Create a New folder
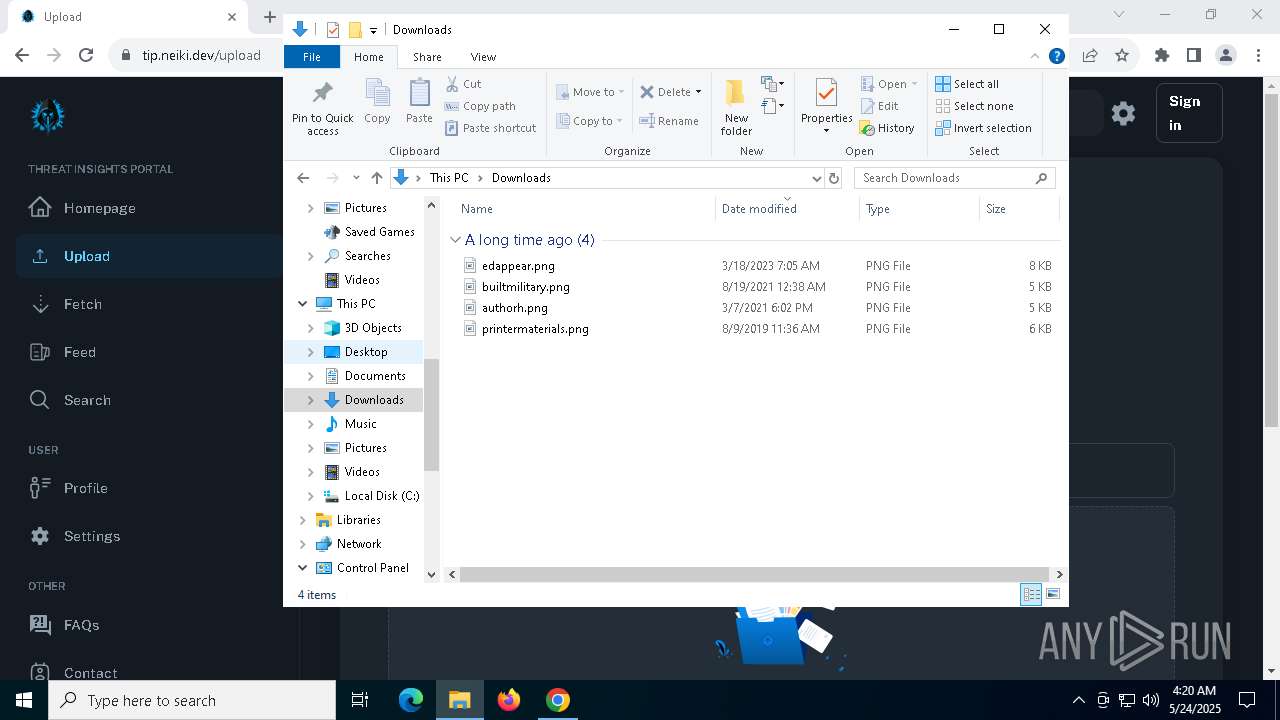Image resolution: width=1280 pixels, height=720 pixels. point(736,107)
